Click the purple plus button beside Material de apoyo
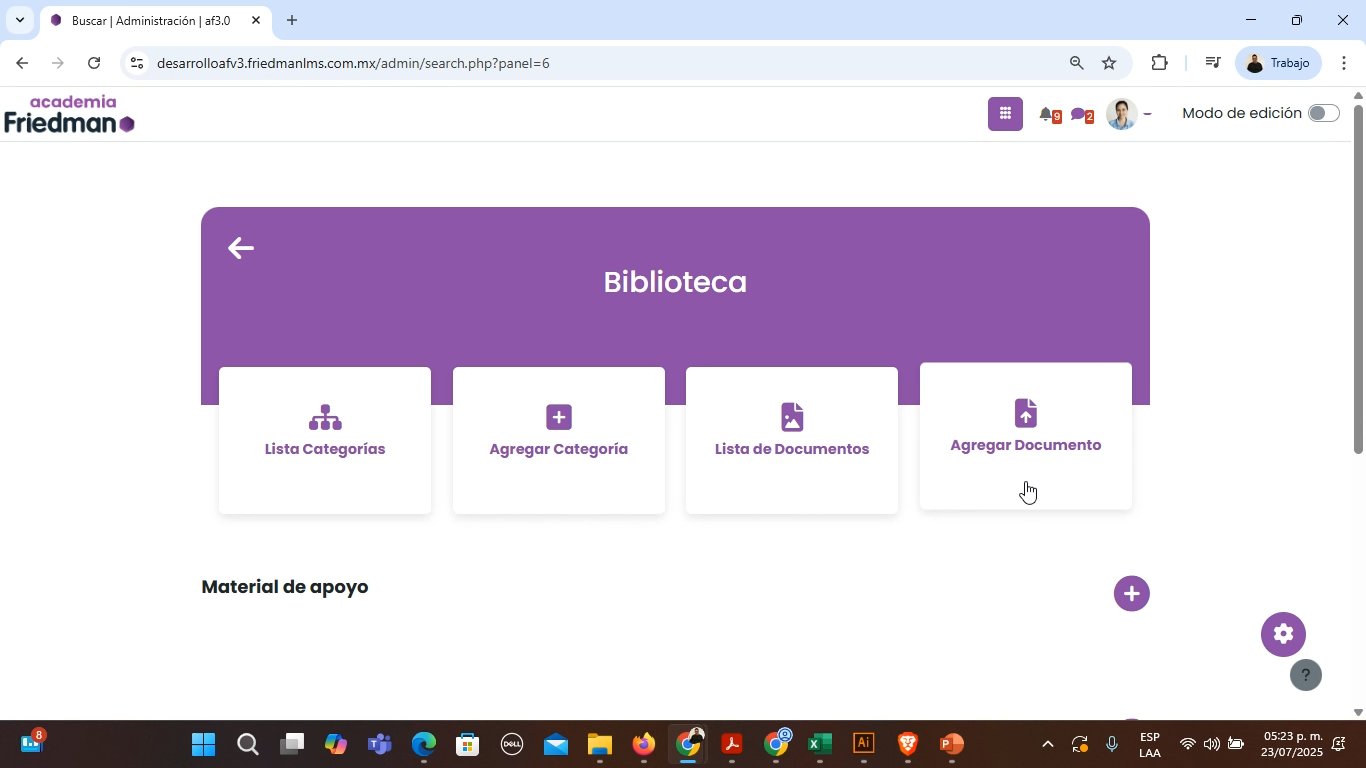This screenshot has width=1366, height=768. coord(1132,593)
